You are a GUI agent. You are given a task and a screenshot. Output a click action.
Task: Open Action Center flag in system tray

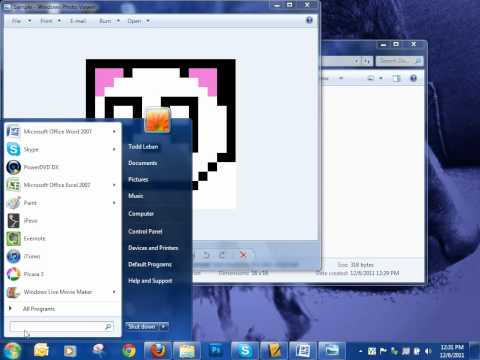[383, 351]
